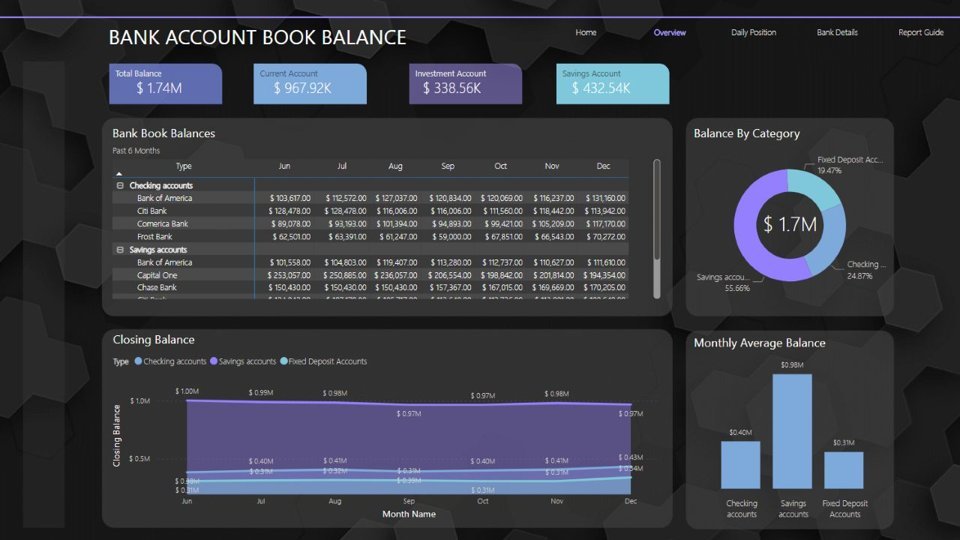
Task: Select the Comerica Bank row label
Action: [162, 224]
